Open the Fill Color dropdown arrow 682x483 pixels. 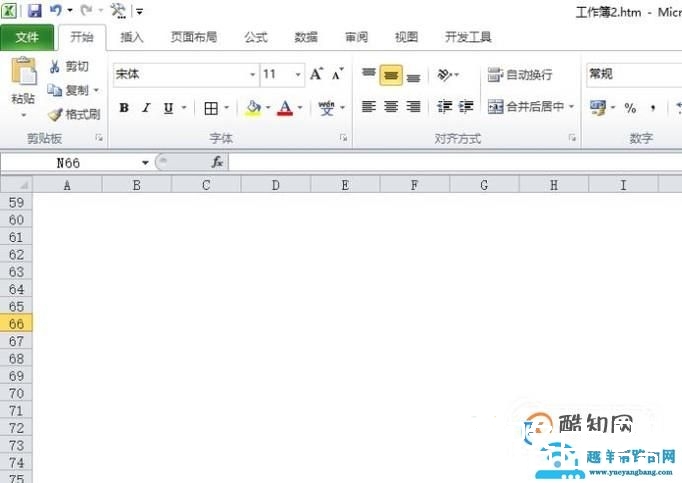268,107
